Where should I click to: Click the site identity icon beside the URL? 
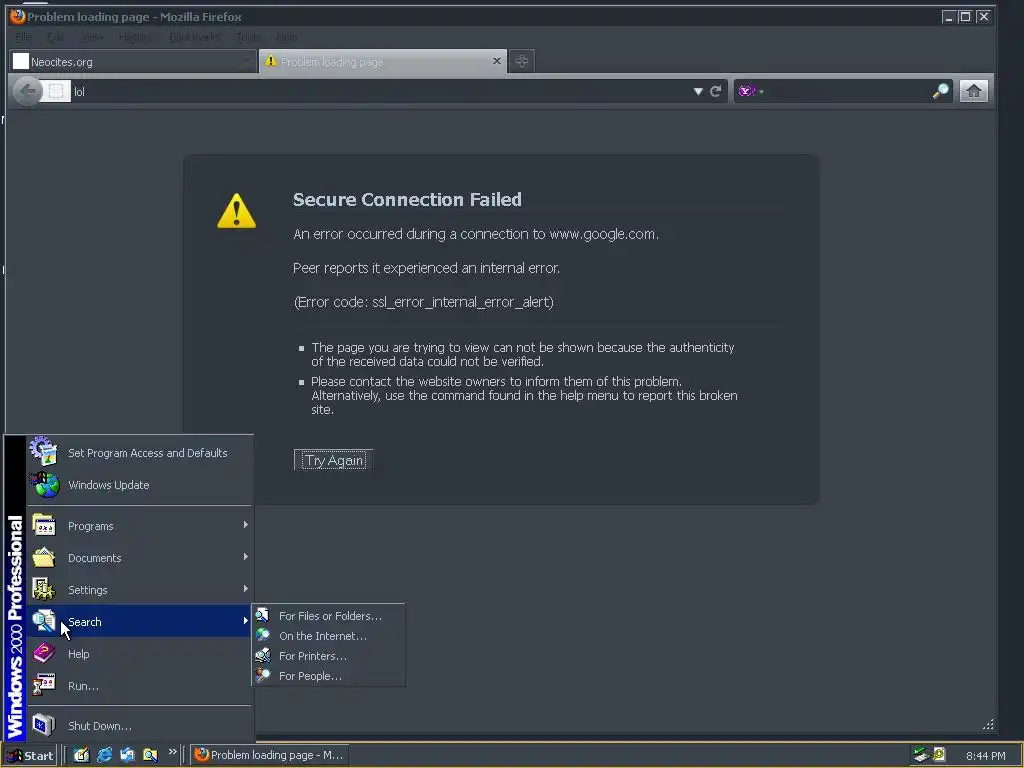tap(56, 91)
